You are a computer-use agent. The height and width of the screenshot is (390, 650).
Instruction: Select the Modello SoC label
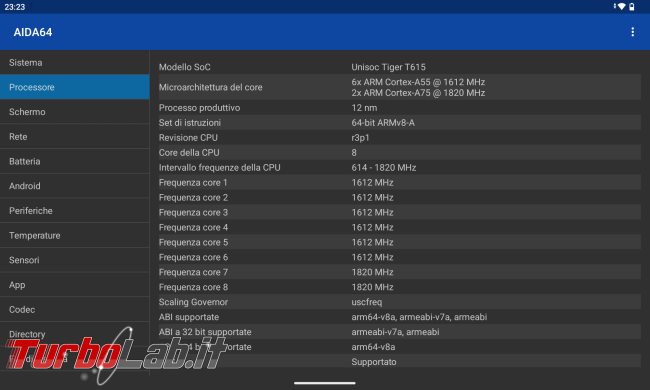coord(184,67)
